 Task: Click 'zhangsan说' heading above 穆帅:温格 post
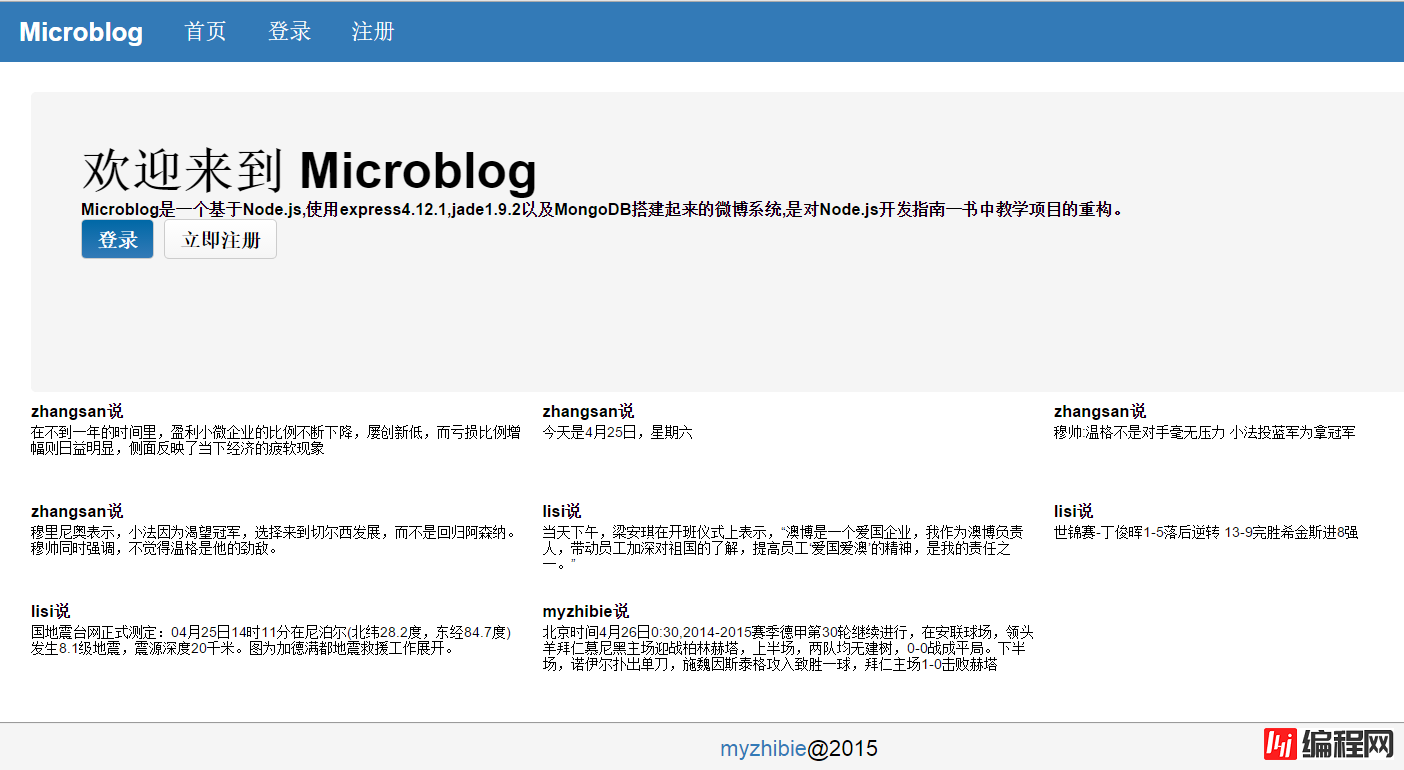pos(1100,411)
